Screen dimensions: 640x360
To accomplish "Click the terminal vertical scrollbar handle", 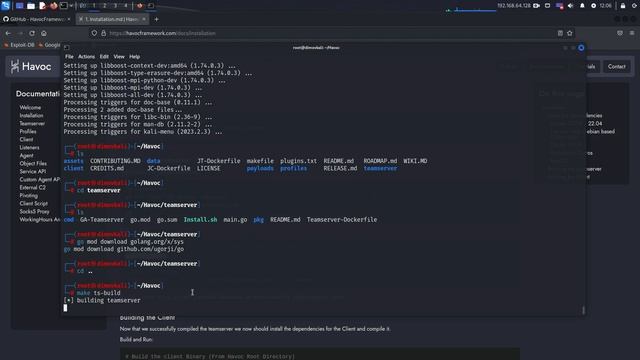I will pyautogui.click(x=583, y=310).
